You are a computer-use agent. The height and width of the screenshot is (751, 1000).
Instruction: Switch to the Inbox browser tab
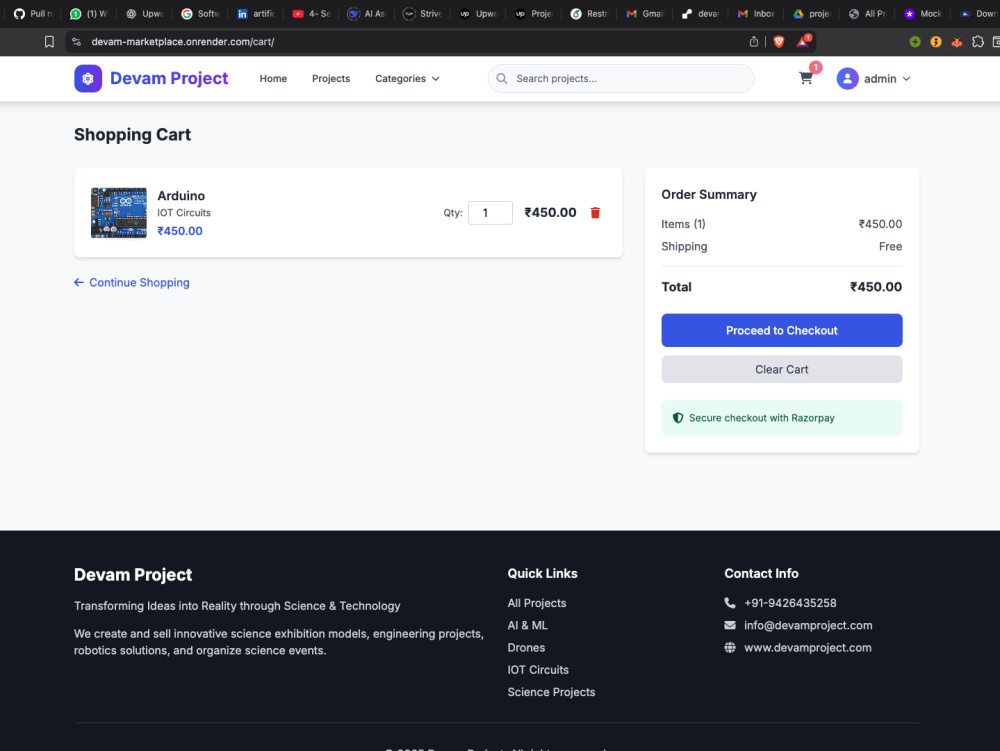click(x=756, y=13)
